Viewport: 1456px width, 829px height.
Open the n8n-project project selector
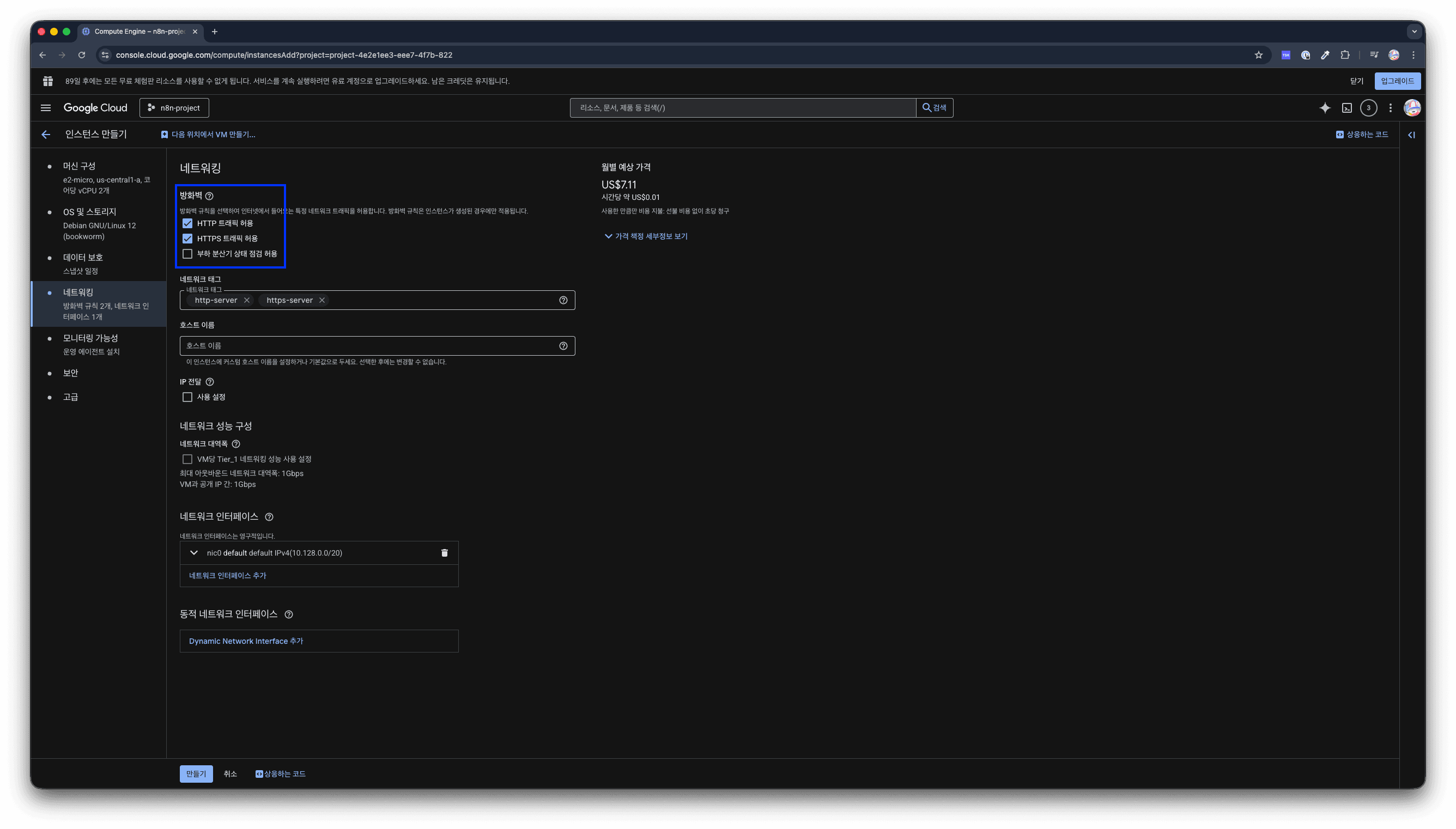[x=174, y=108]
